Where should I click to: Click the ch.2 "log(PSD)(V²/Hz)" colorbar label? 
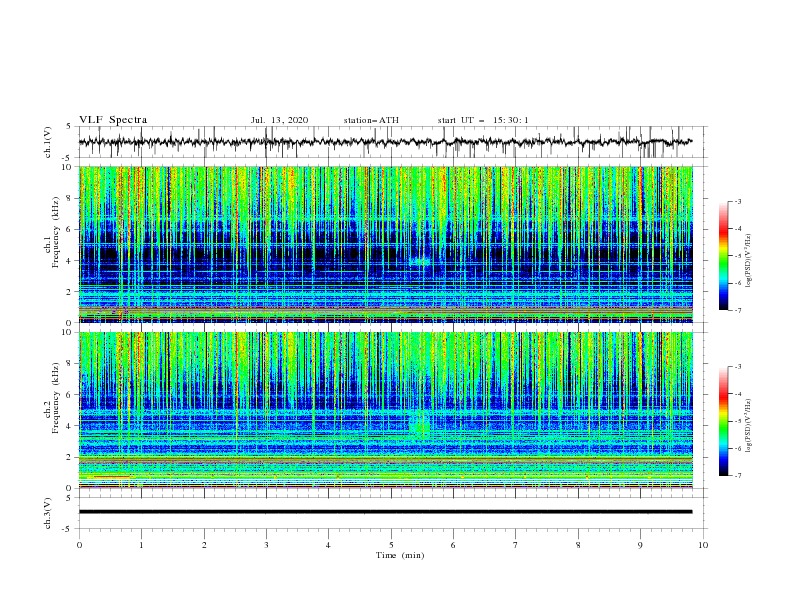[749, 426]
